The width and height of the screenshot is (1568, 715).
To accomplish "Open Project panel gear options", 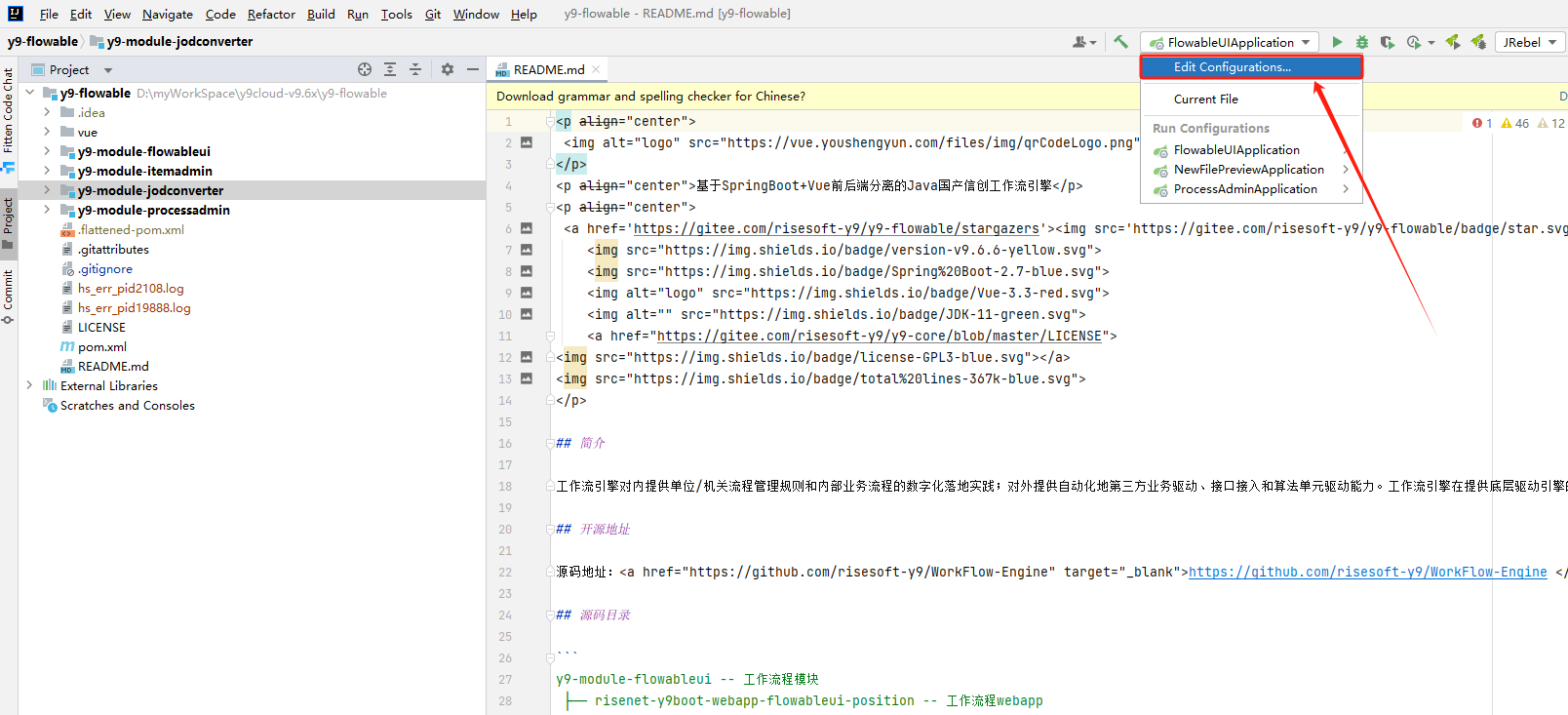I will (448, 69).
